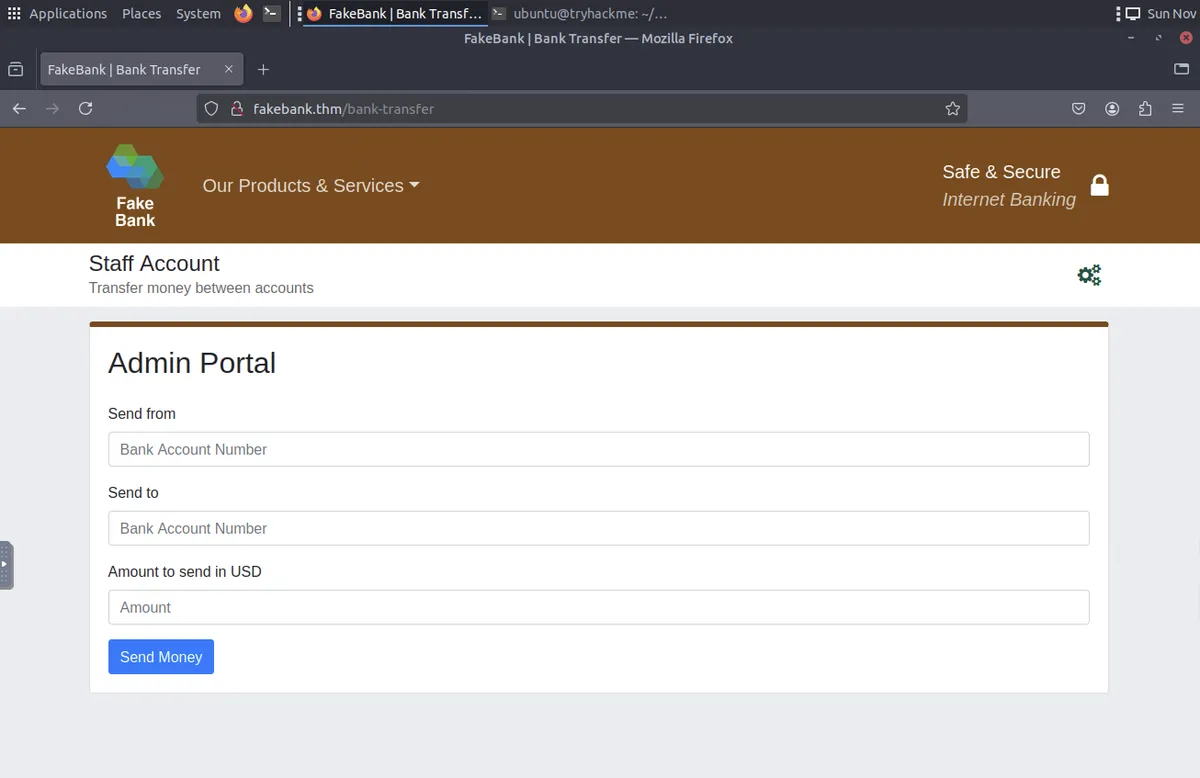Open the Our Products & Services dropdown

310,186
